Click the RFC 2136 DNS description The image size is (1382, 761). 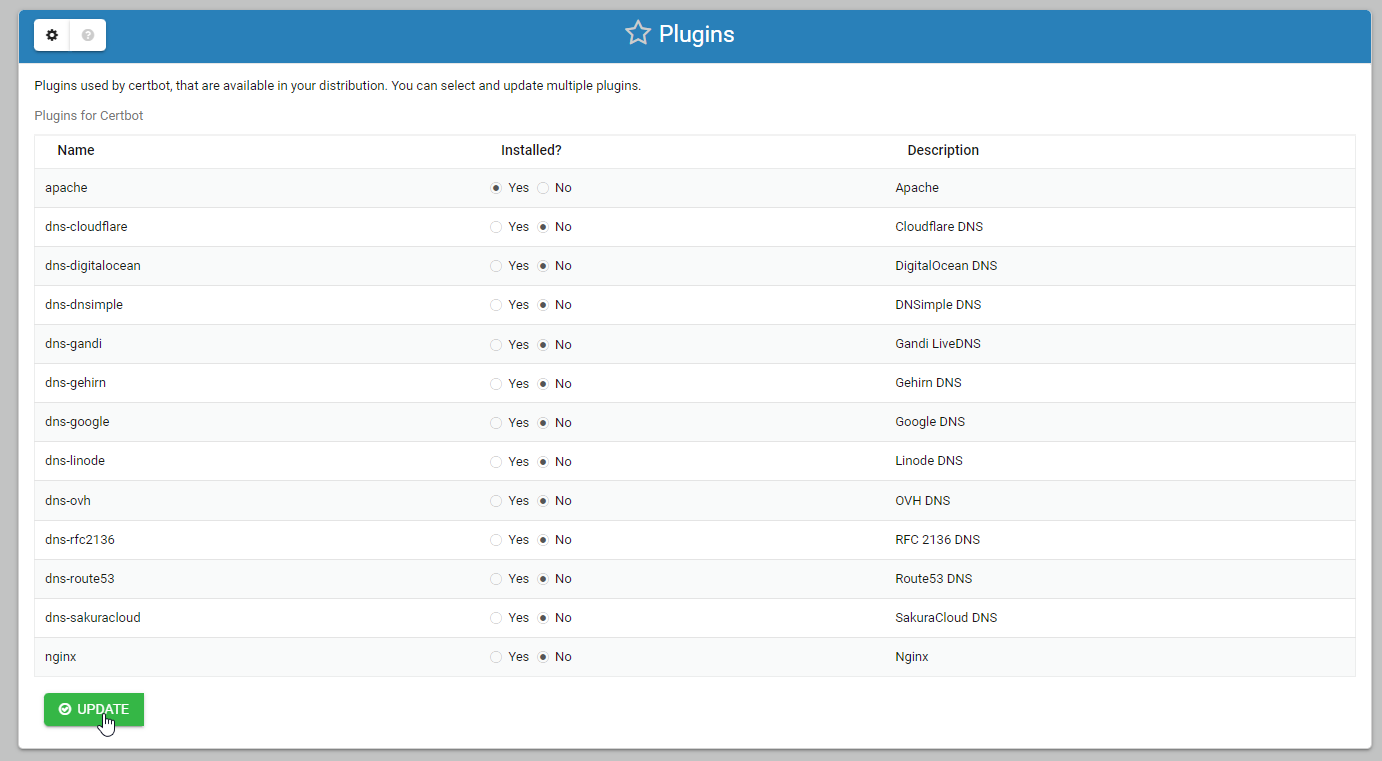click(938, 540)
